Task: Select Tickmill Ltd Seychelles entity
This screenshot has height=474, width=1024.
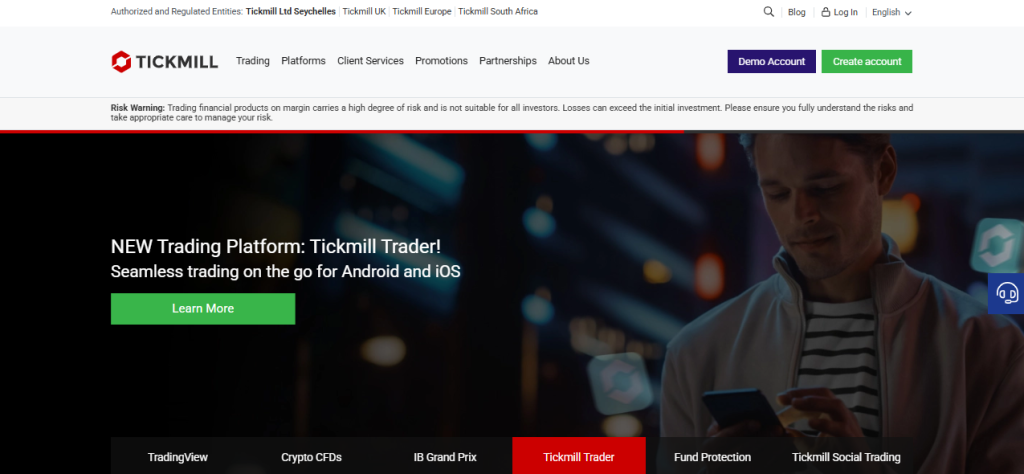Action: [291, 11]
